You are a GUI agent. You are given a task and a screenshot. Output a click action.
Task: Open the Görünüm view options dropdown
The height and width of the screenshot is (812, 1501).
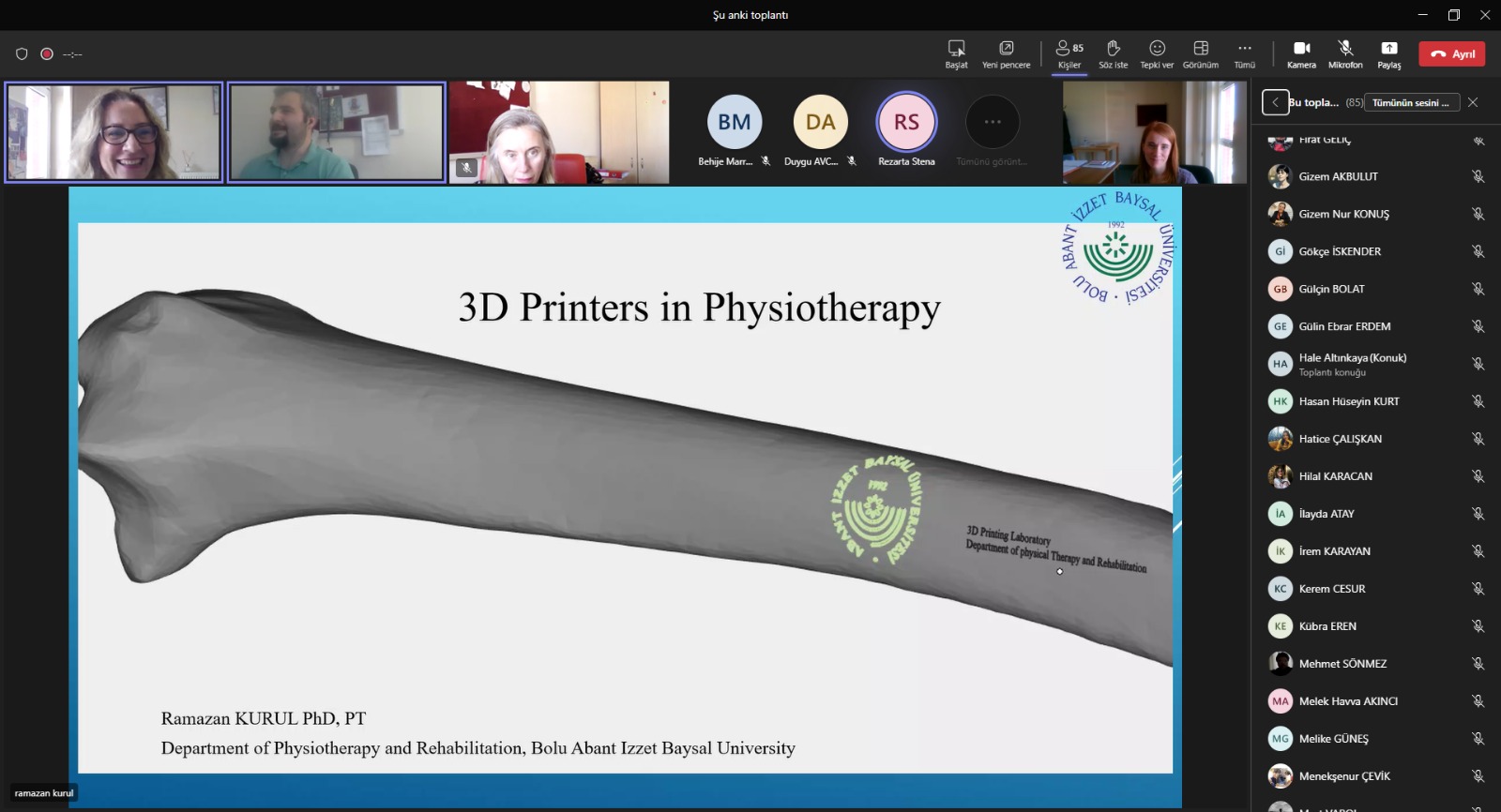[x=1200, y=53]
